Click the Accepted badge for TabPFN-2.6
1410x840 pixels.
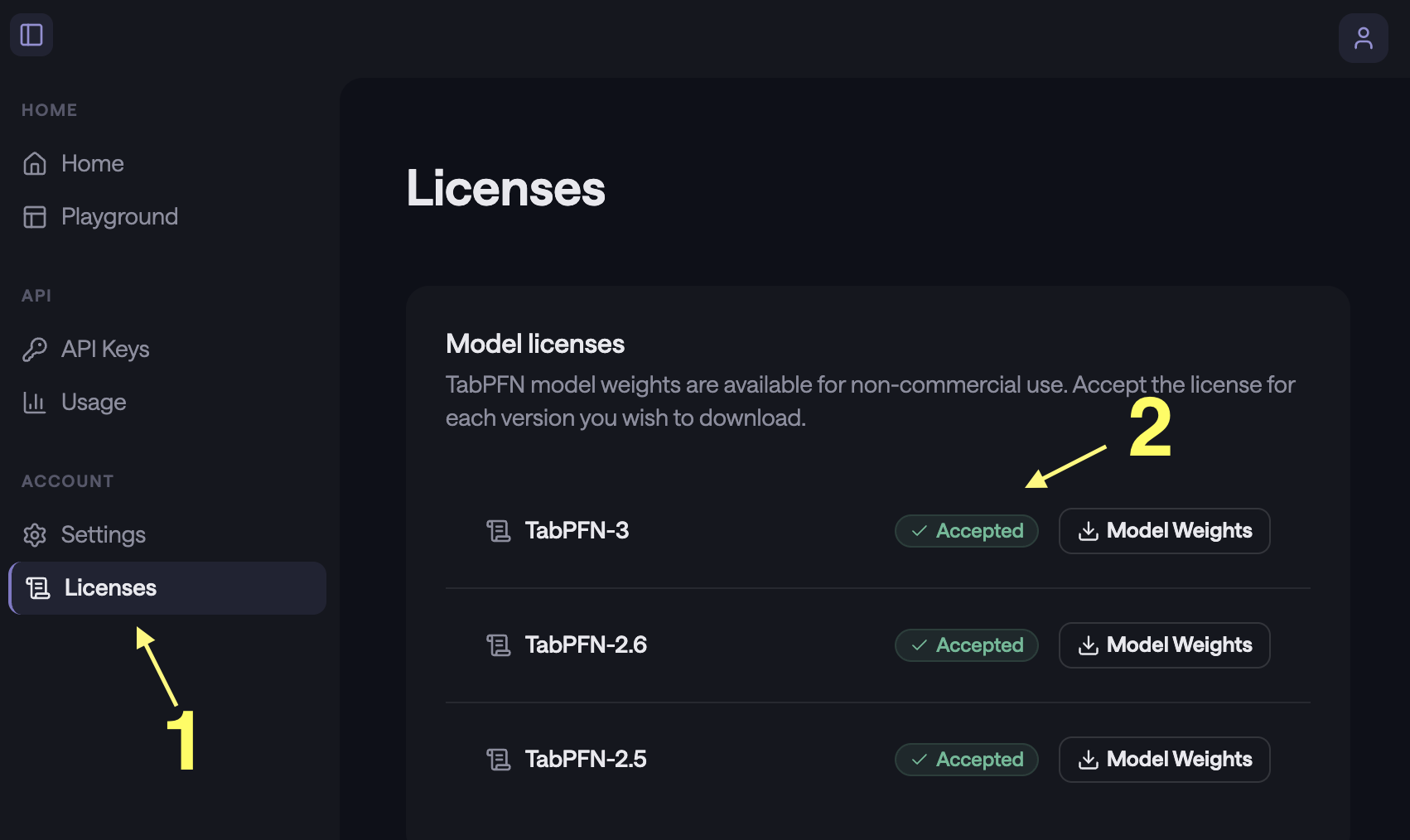967,645
